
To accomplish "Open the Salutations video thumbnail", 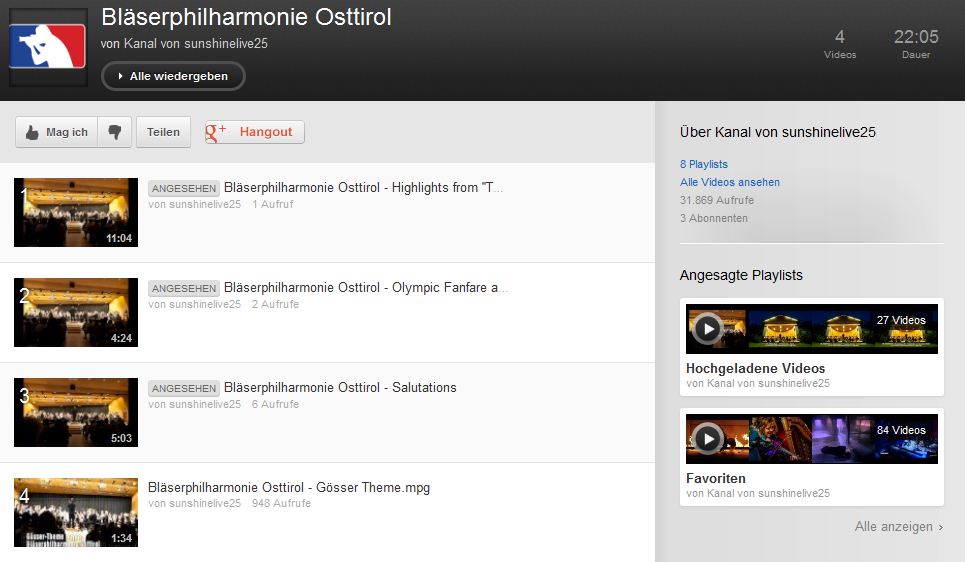I will pyautogui.click(x=76, y=412).
